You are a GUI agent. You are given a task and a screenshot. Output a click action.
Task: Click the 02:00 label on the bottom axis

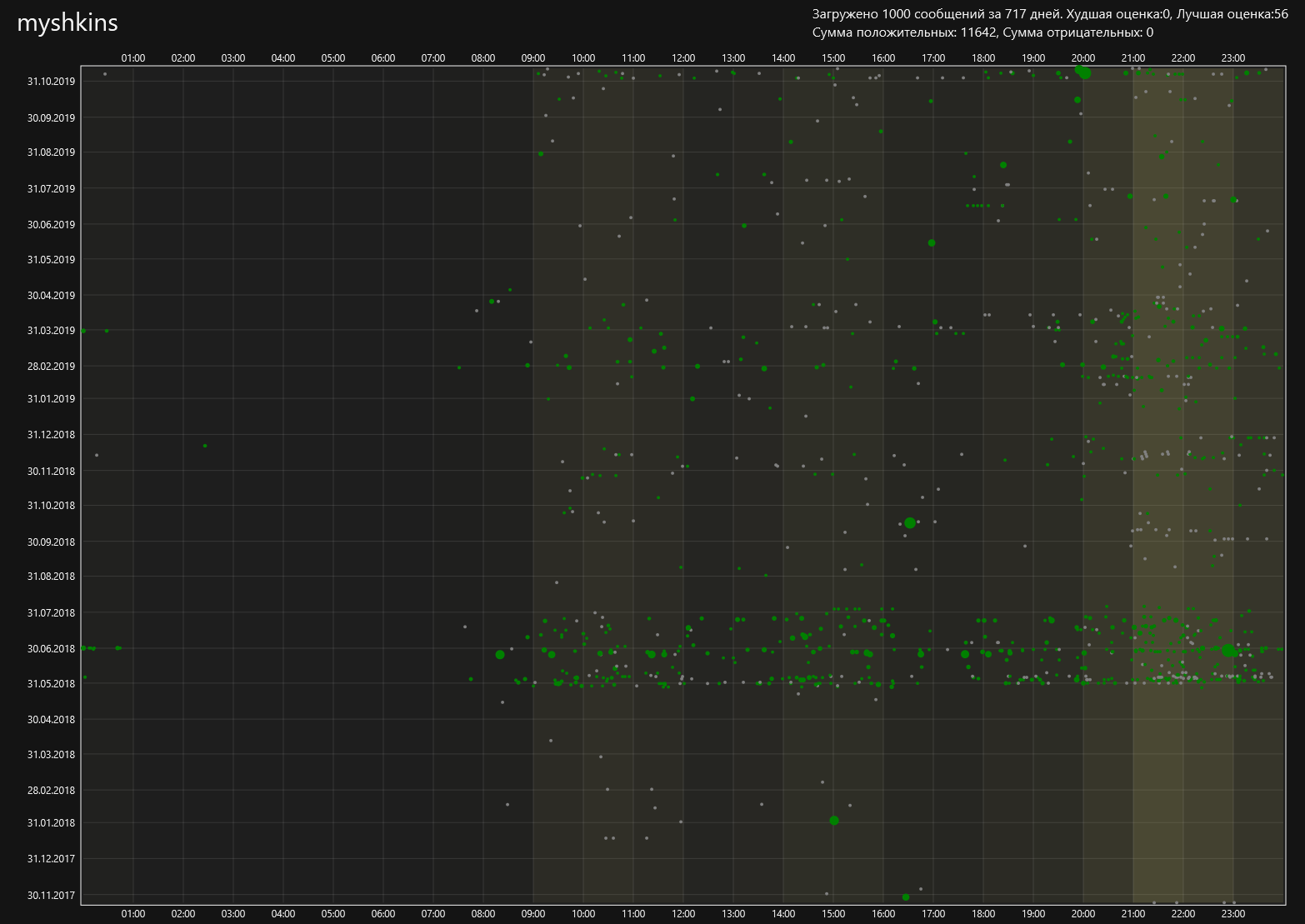click(x=183, y=914)
